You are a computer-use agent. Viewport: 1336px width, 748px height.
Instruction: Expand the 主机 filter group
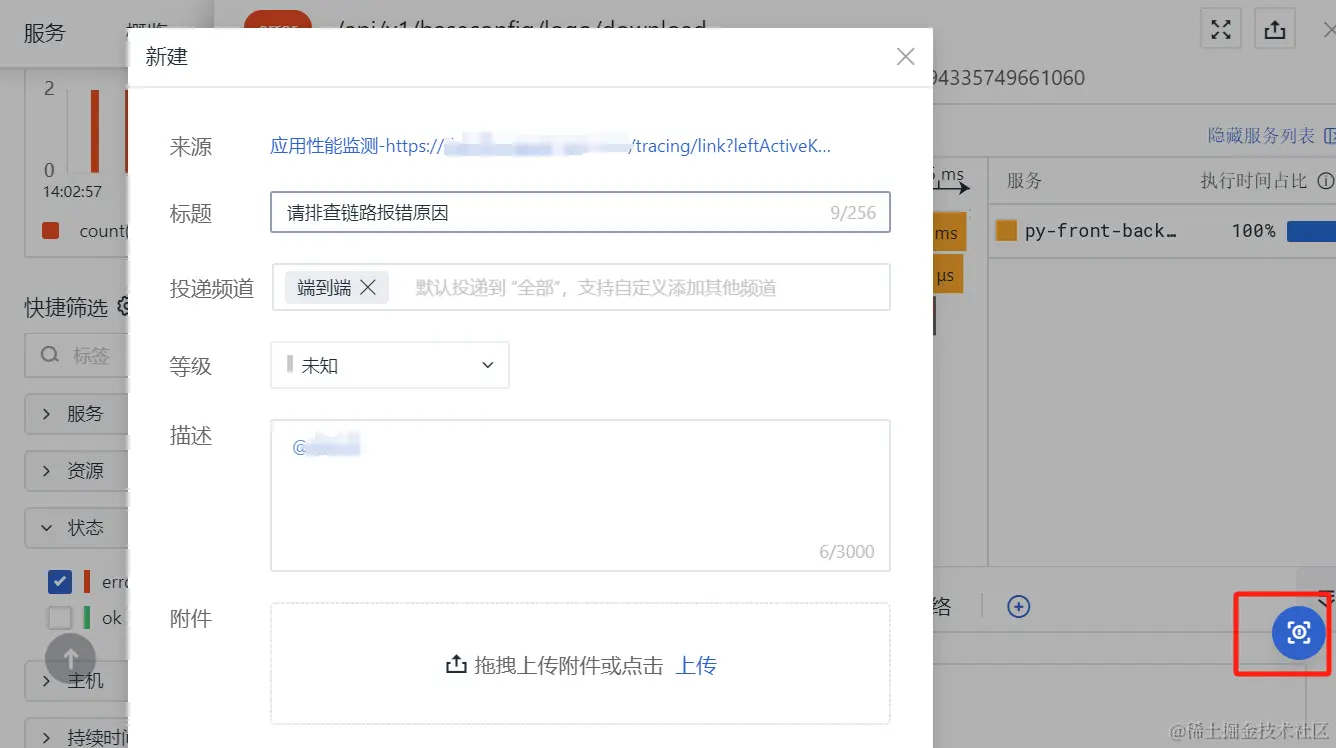(x=77, y=681)
